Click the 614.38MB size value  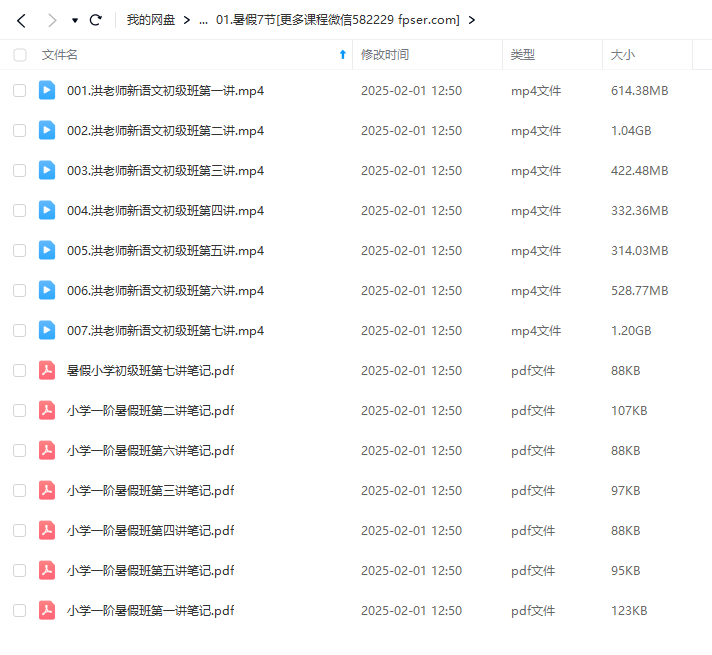pyautogui.click(x=639, y=91)
